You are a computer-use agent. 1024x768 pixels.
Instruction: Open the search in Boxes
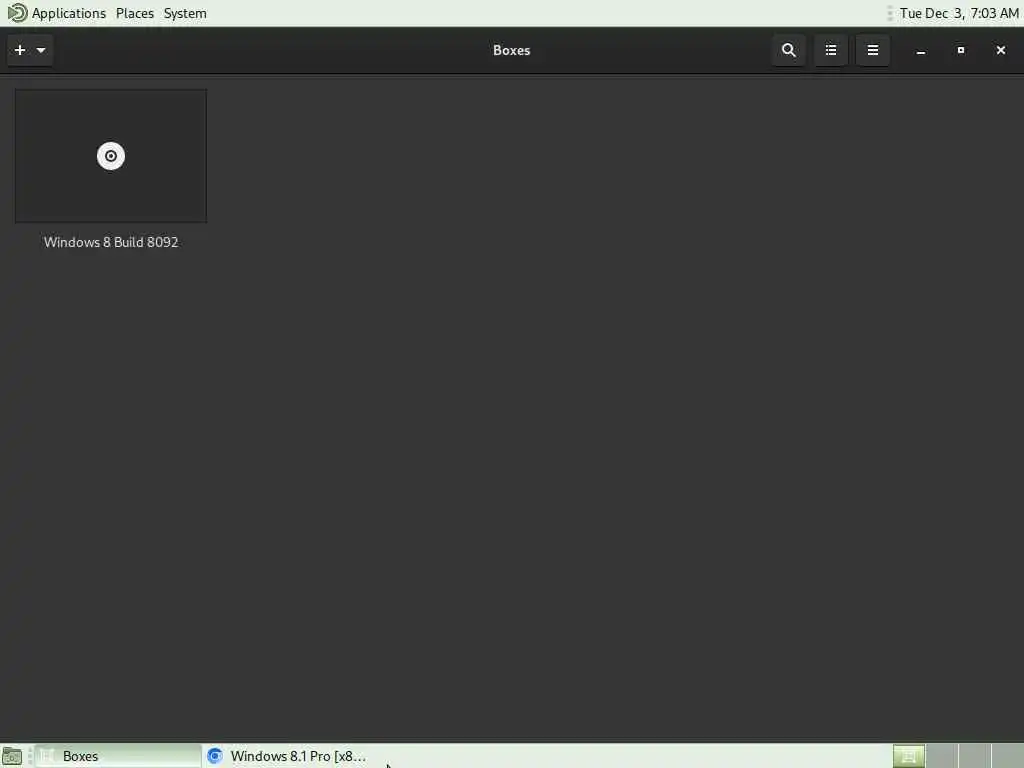pyautogui.click(x=788, y=50)
